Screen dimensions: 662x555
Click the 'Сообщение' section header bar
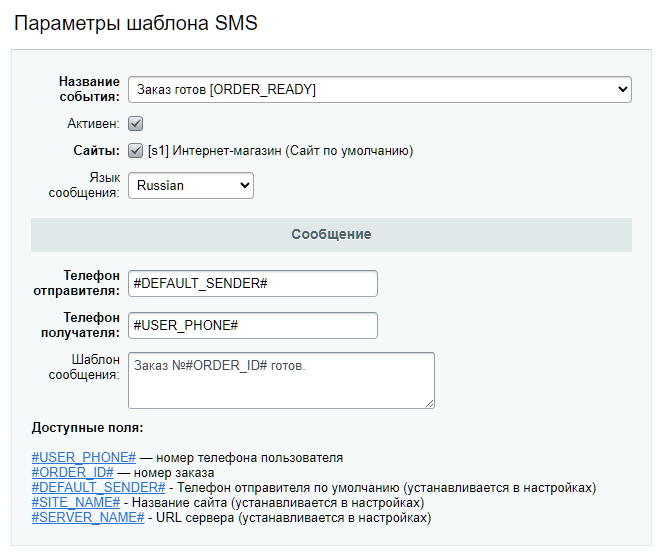pyautogui.click(x=331, y=234)
